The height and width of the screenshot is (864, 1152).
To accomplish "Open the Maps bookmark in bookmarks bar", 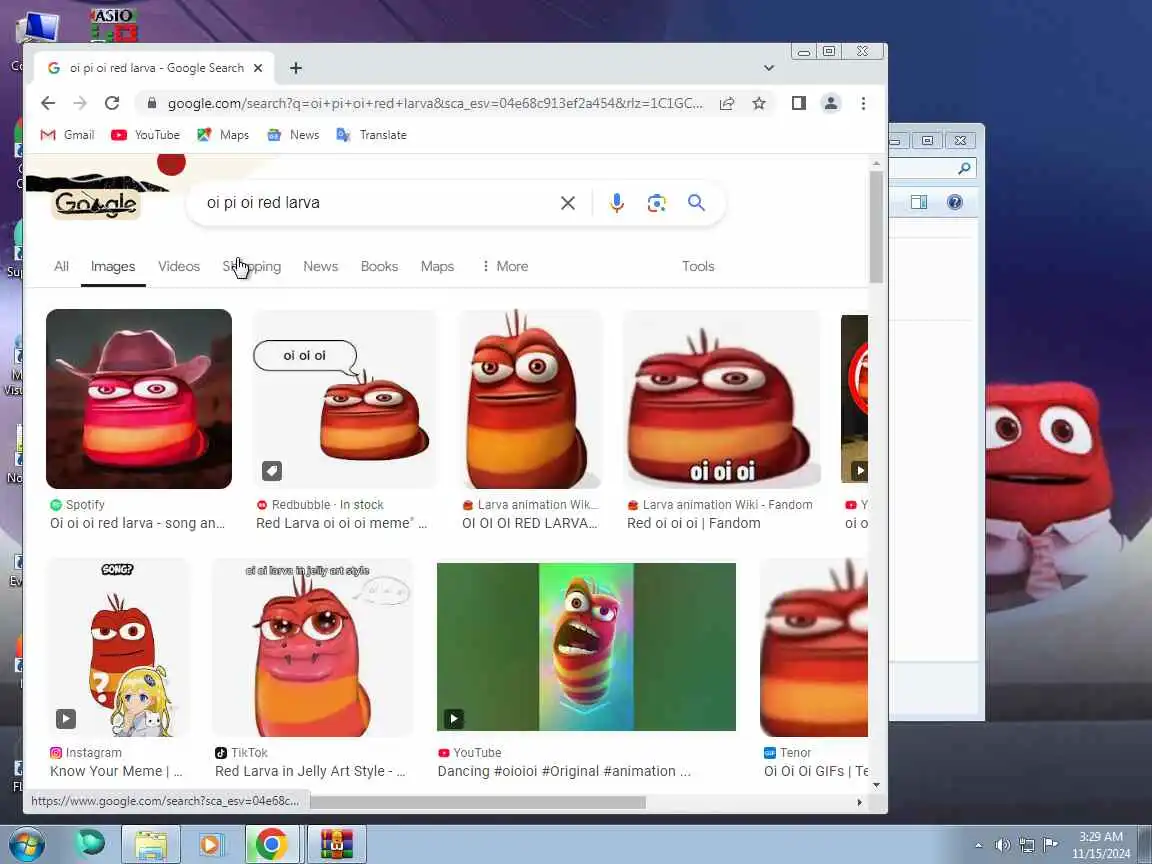I will [223, 135].
